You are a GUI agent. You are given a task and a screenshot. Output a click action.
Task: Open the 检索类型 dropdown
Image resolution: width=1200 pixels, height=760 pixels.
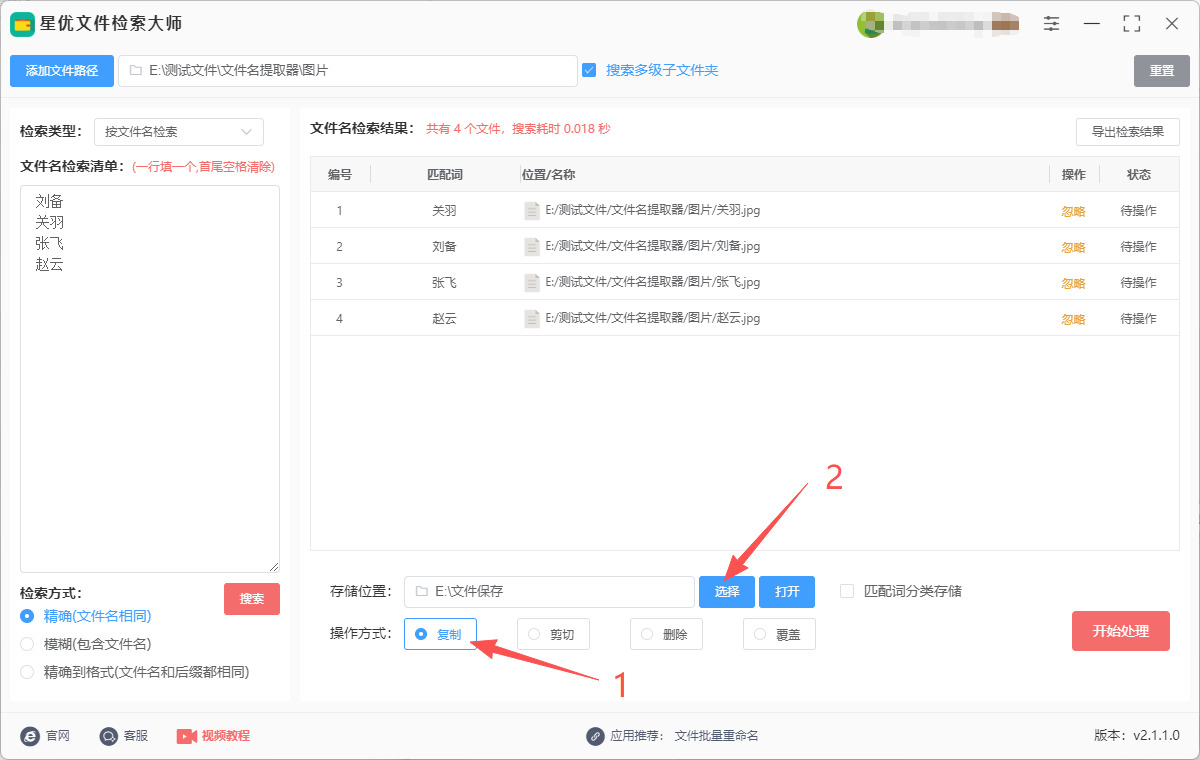point(179,132)
